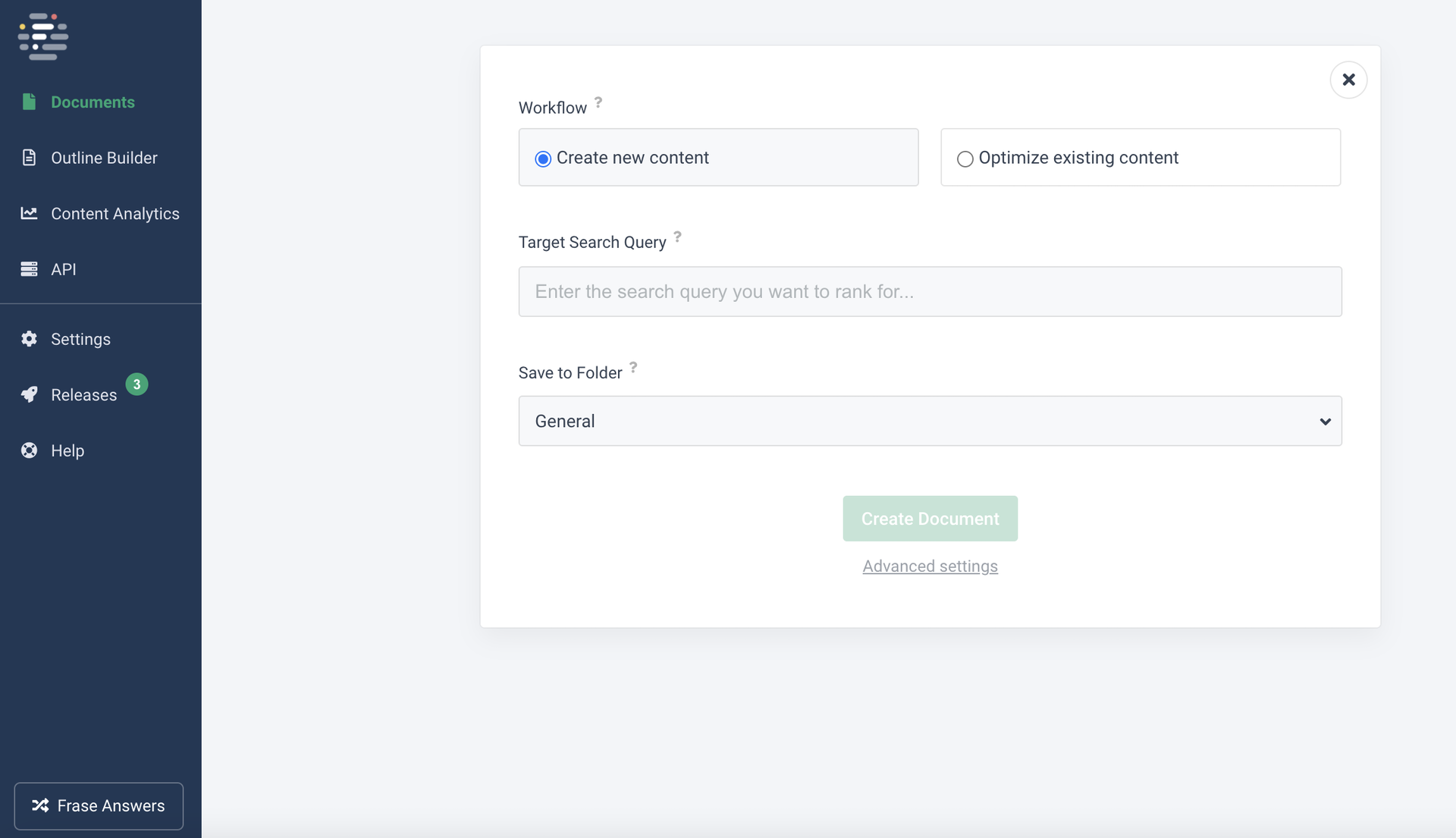Open the Save to Folder dropdown
The image size is (1456, 838).
pos(930,421)
